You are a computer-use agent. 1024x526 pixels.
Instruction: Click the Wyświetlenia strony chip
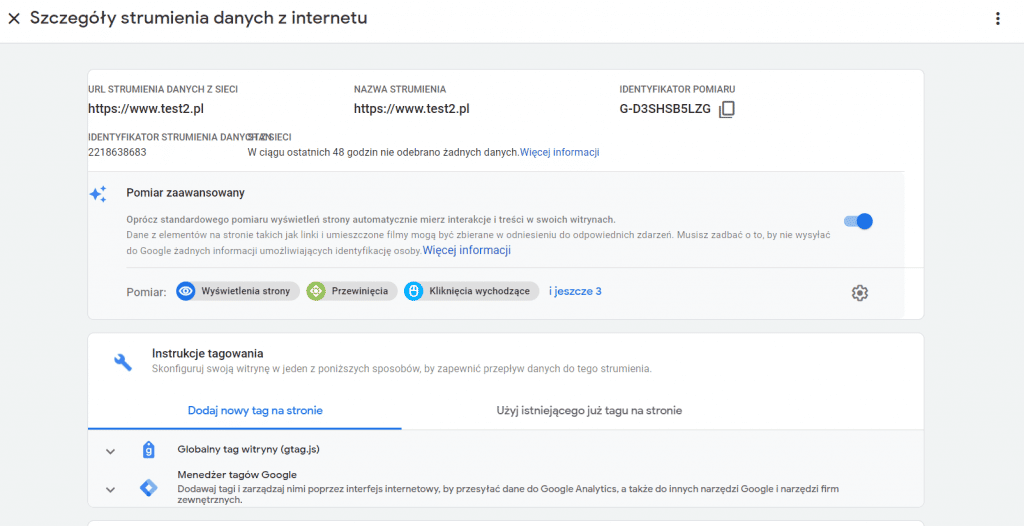tap(238, 291)
